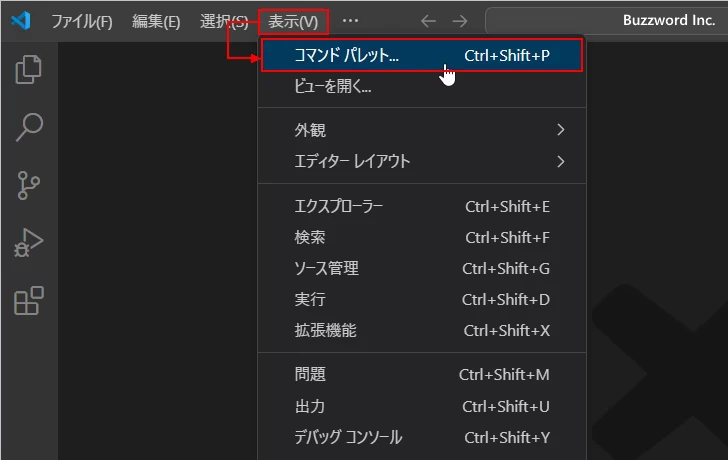This screenshot has height=460, width=728.
Task: Select コマンド パレット... menu entry
Action: click(x=422, y=55)
